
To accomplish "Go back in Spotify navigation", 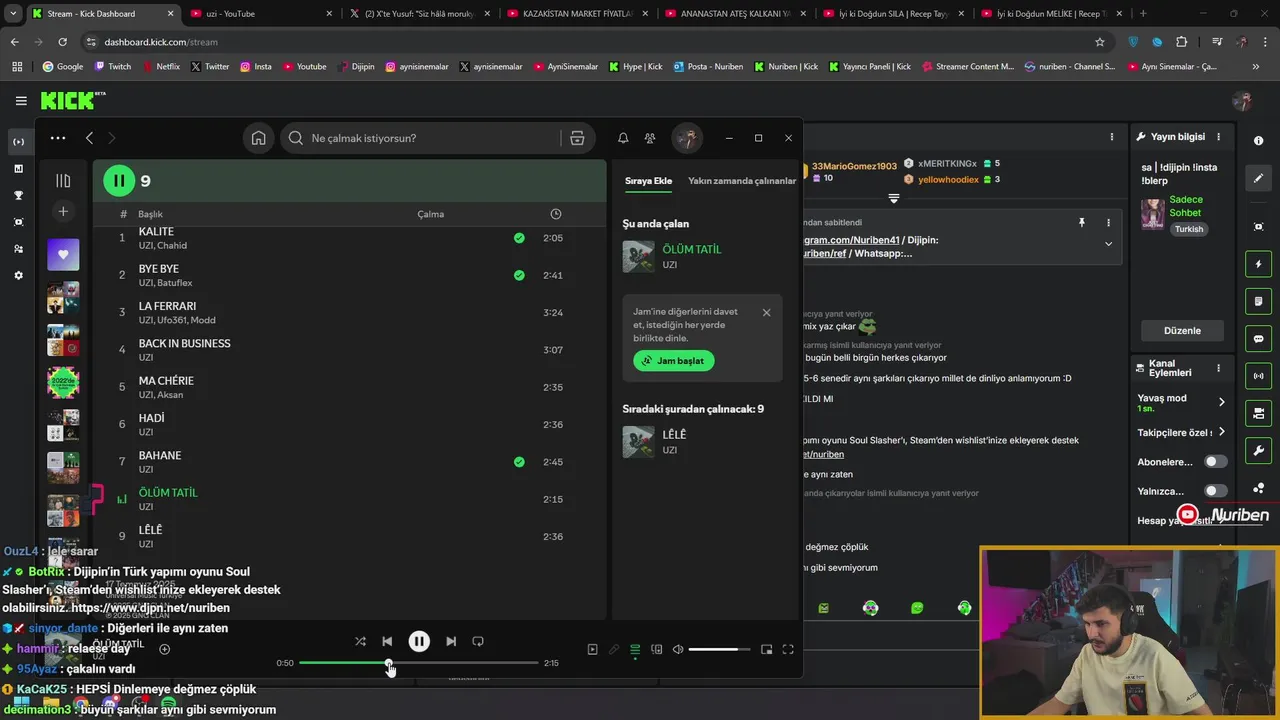I will click(x=89, y=138).
